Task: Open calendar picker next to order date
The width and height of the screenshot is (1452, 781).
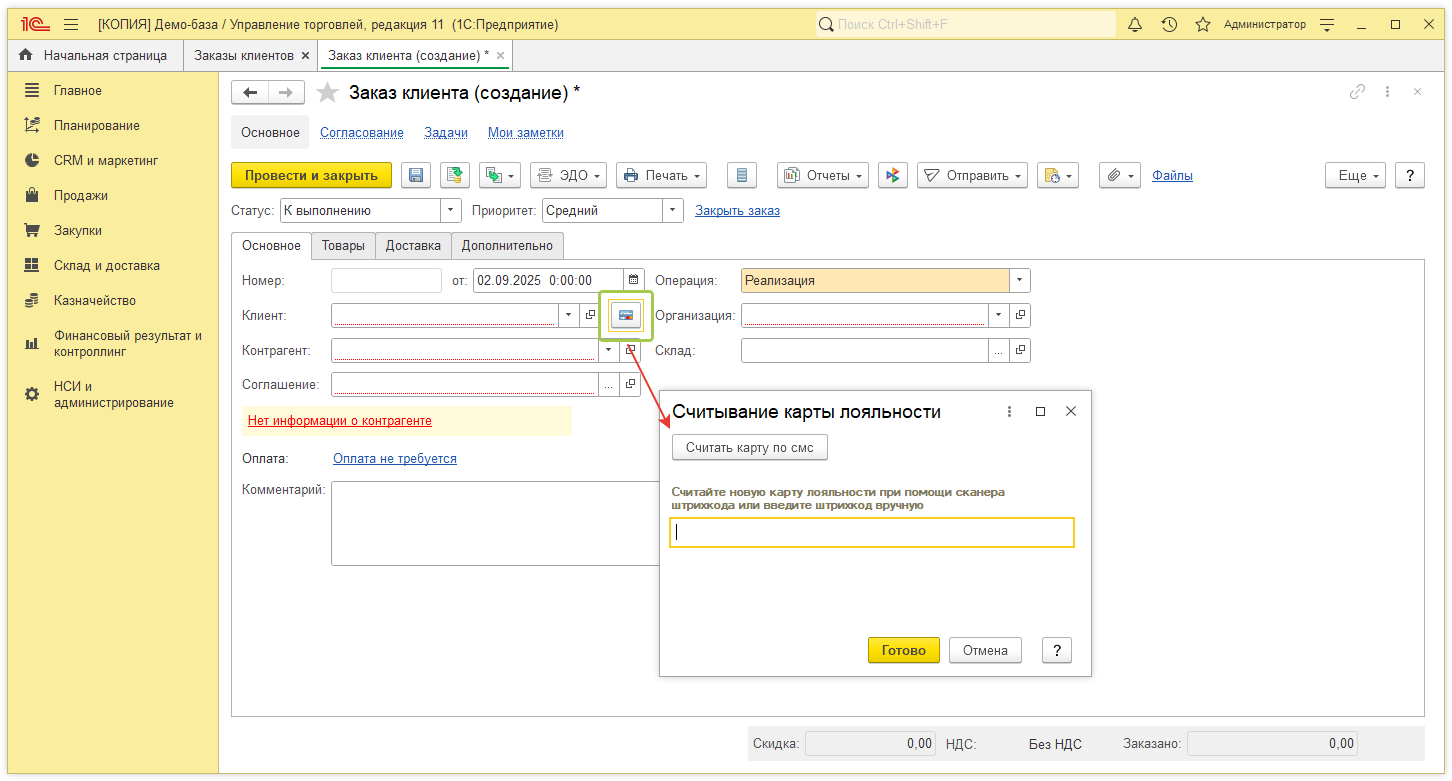Action: coord(633,280)
